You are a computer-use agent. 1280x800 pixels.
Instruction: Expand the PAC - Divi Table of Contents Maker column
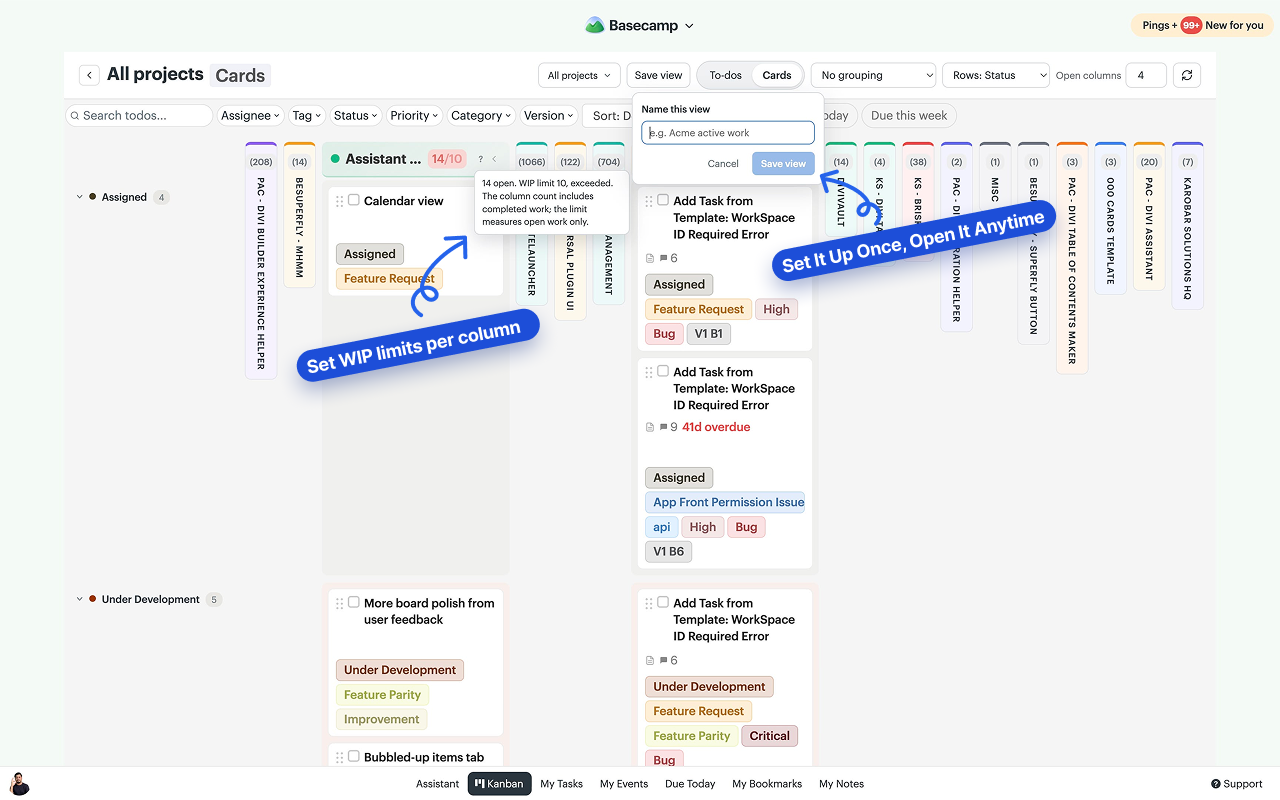(1072, 257)
